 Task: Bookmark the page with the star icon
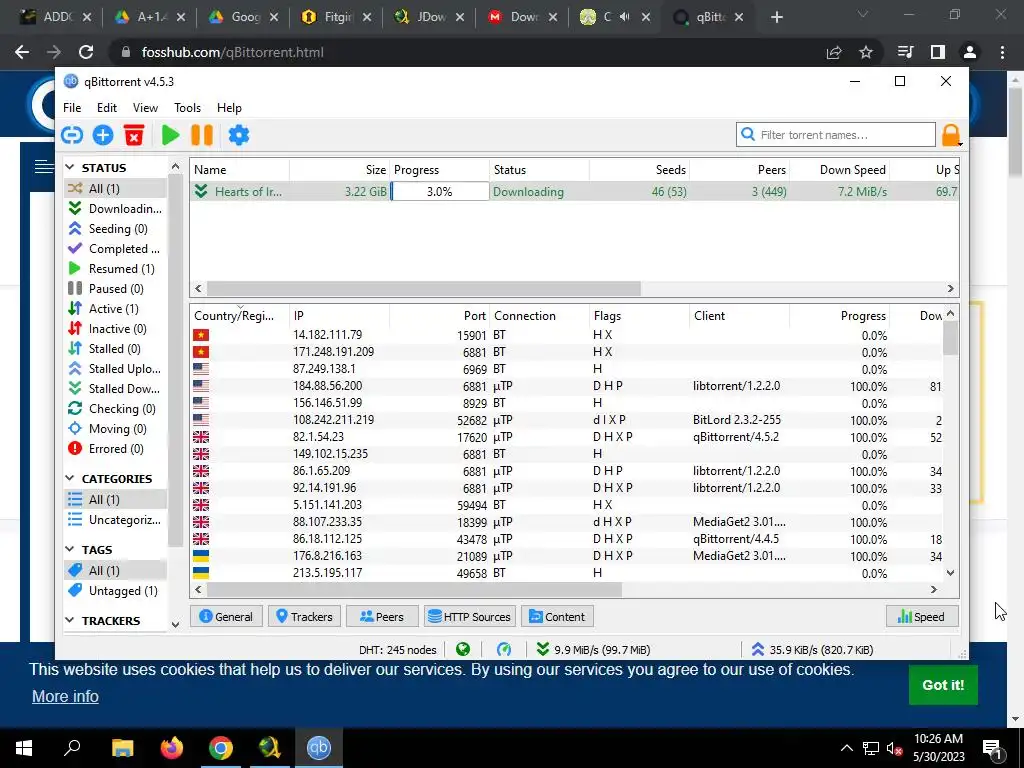pos(866,52)
